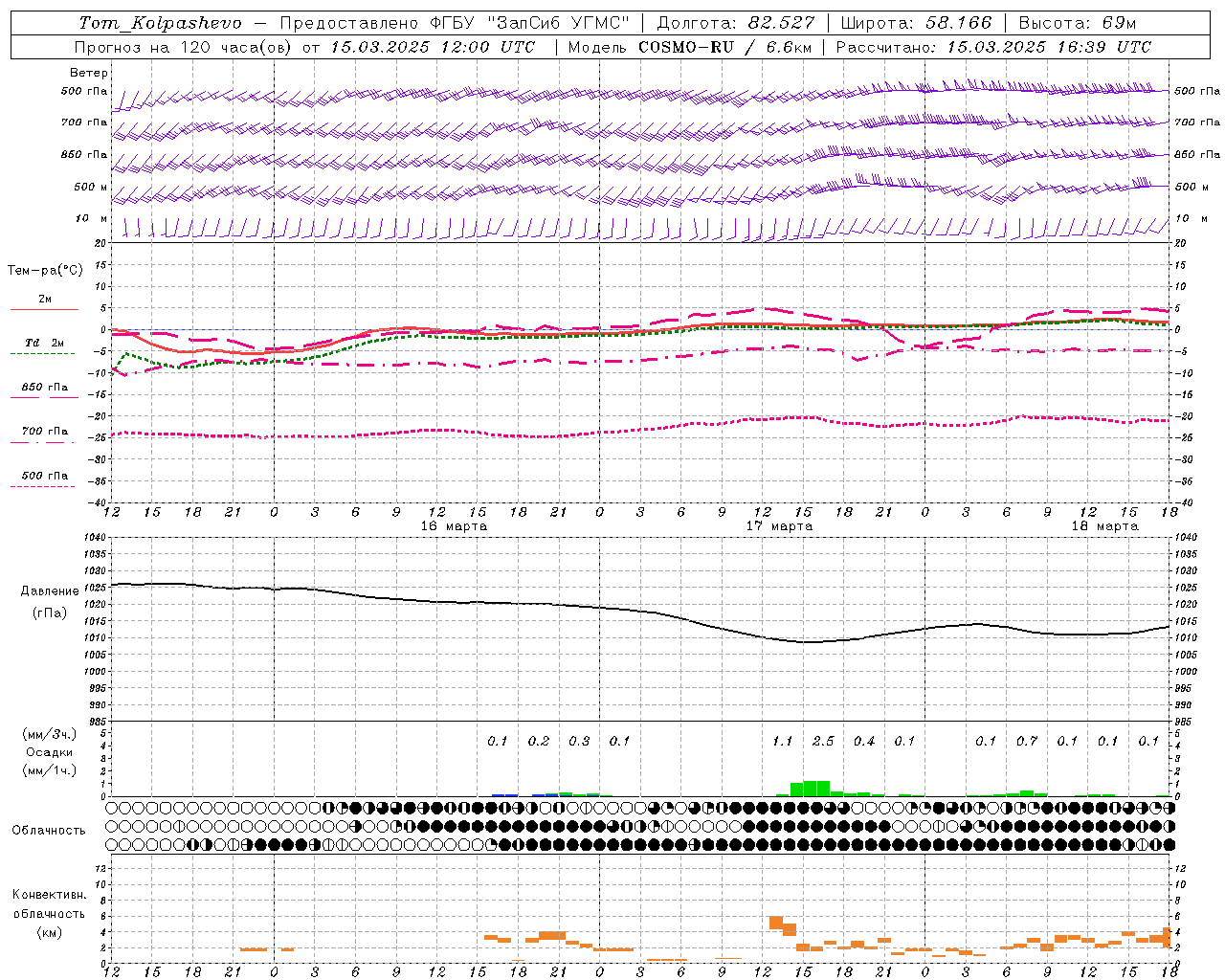This screenshot has width=1225, height=980.
Task: Click the 500 гПа temperature legend entry
Action: point(45,476)
